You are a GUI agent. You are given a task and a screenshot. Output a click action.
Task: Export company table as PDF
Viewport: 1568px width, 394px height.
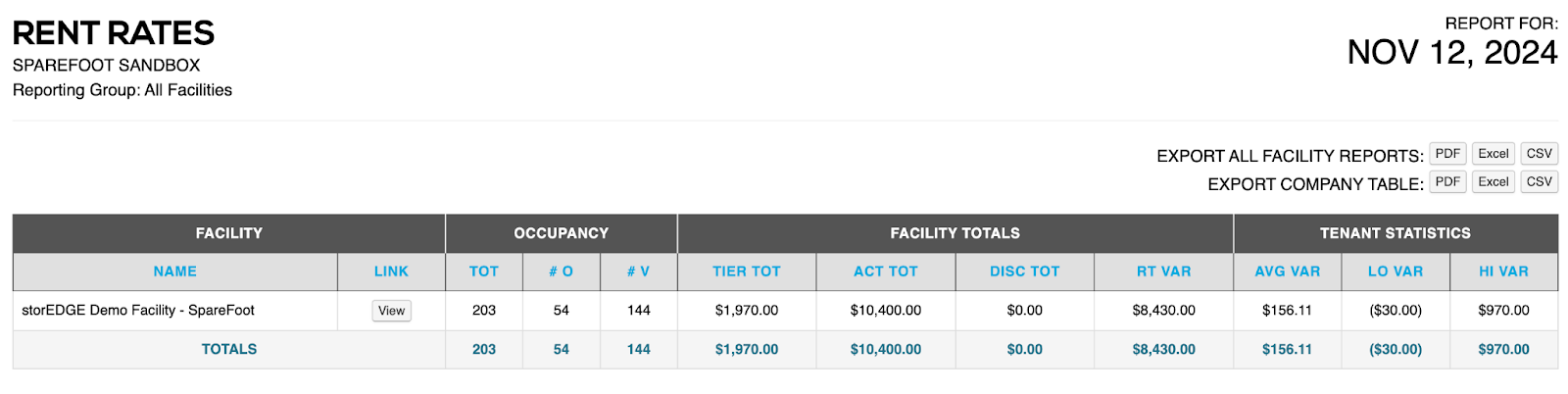[1447, 182]
